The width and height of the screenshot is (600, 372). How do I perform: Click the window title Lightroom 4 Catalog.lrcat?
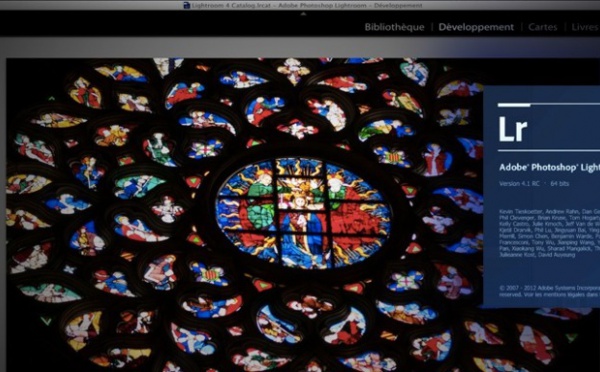231,5
